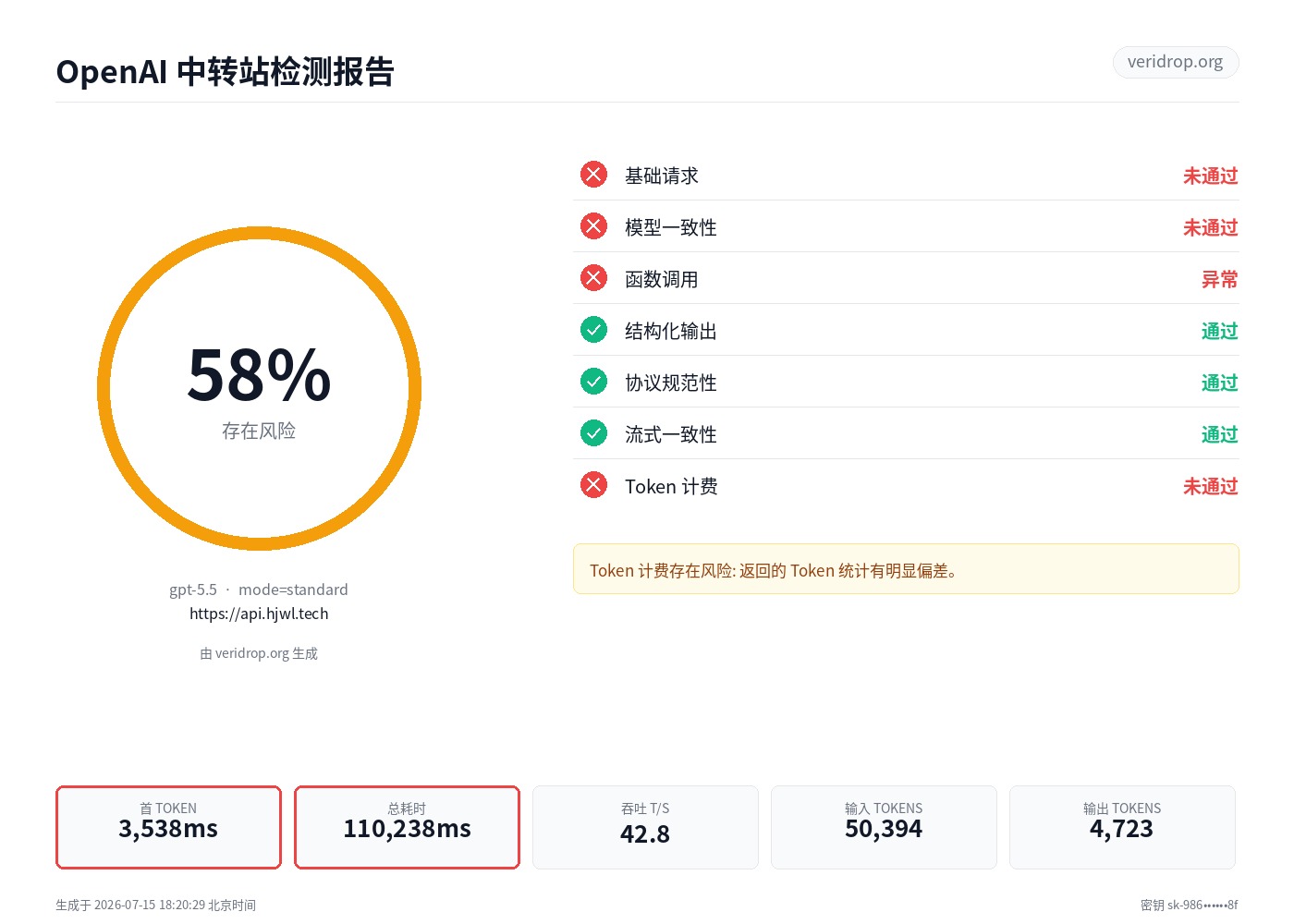Open the veridrop.org badge at top right
1294x924 pixels.
coord(1175,62)
